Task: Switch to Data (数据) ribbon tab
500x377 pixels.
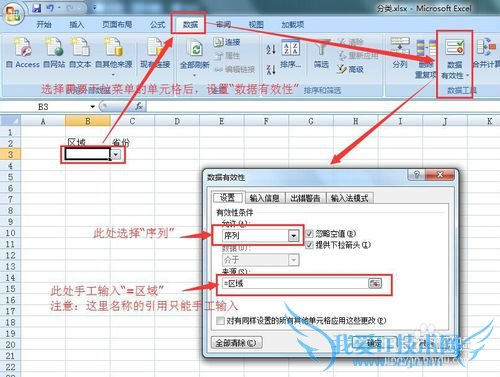Action: 190,25
